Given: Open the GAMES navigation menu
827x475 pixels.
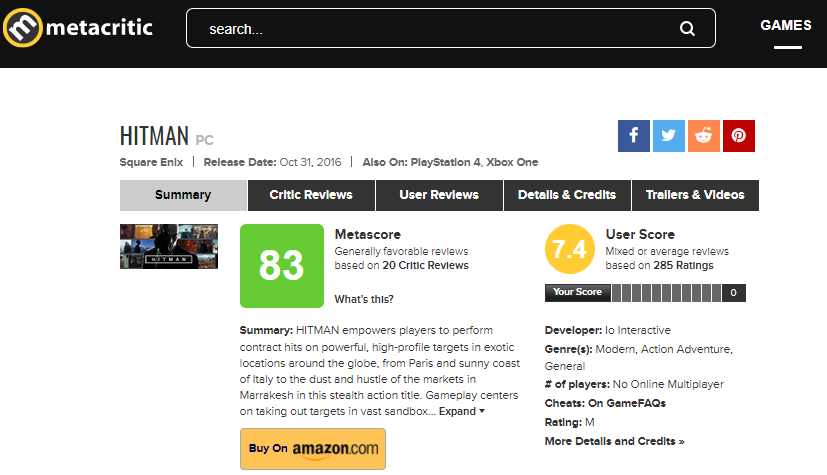Looking at the screenshot, I should pos(785,25).
